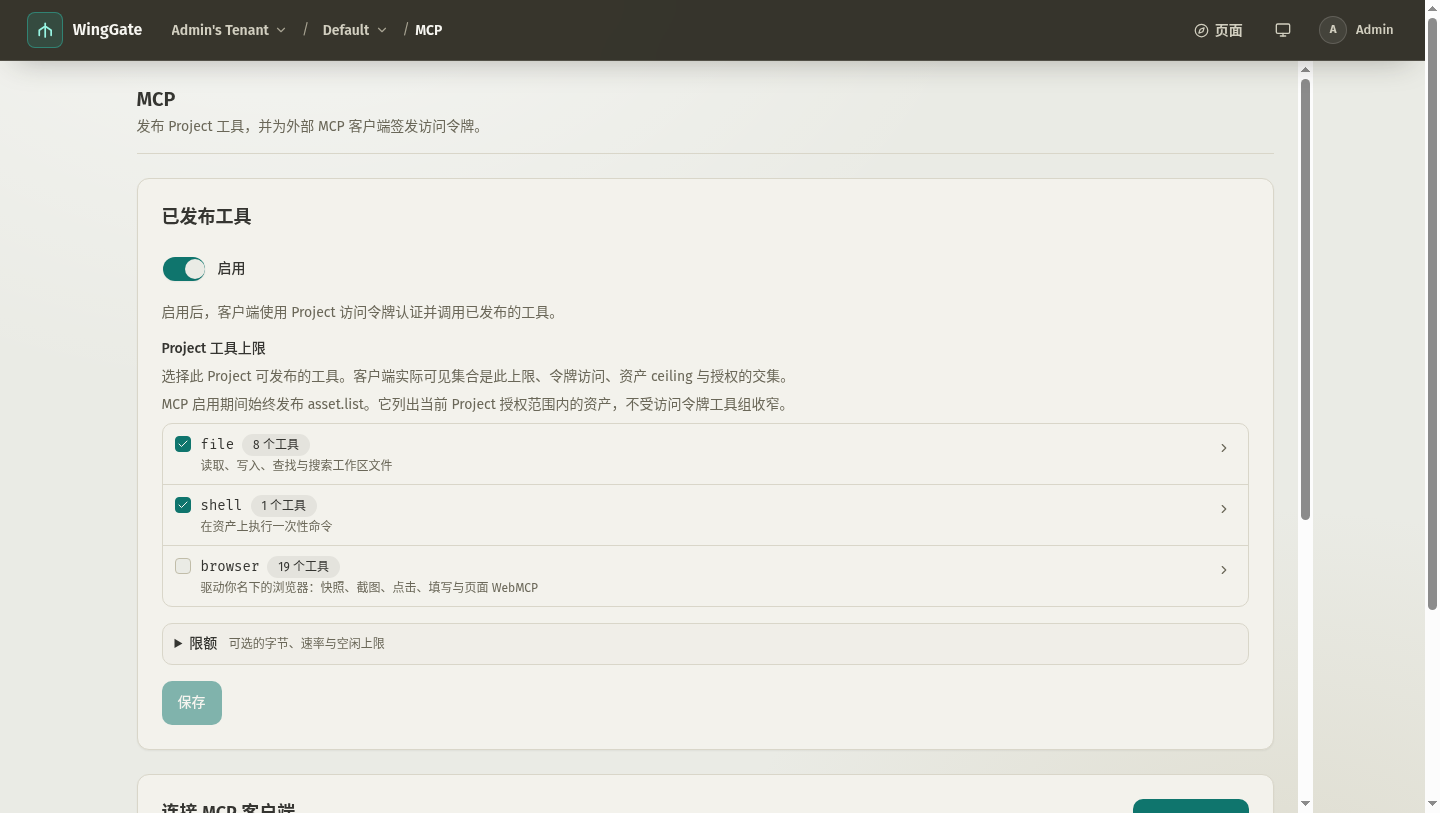Expand the file row chevron
Viewport: 1440px width, 813px height.
tap(1223, 448)
